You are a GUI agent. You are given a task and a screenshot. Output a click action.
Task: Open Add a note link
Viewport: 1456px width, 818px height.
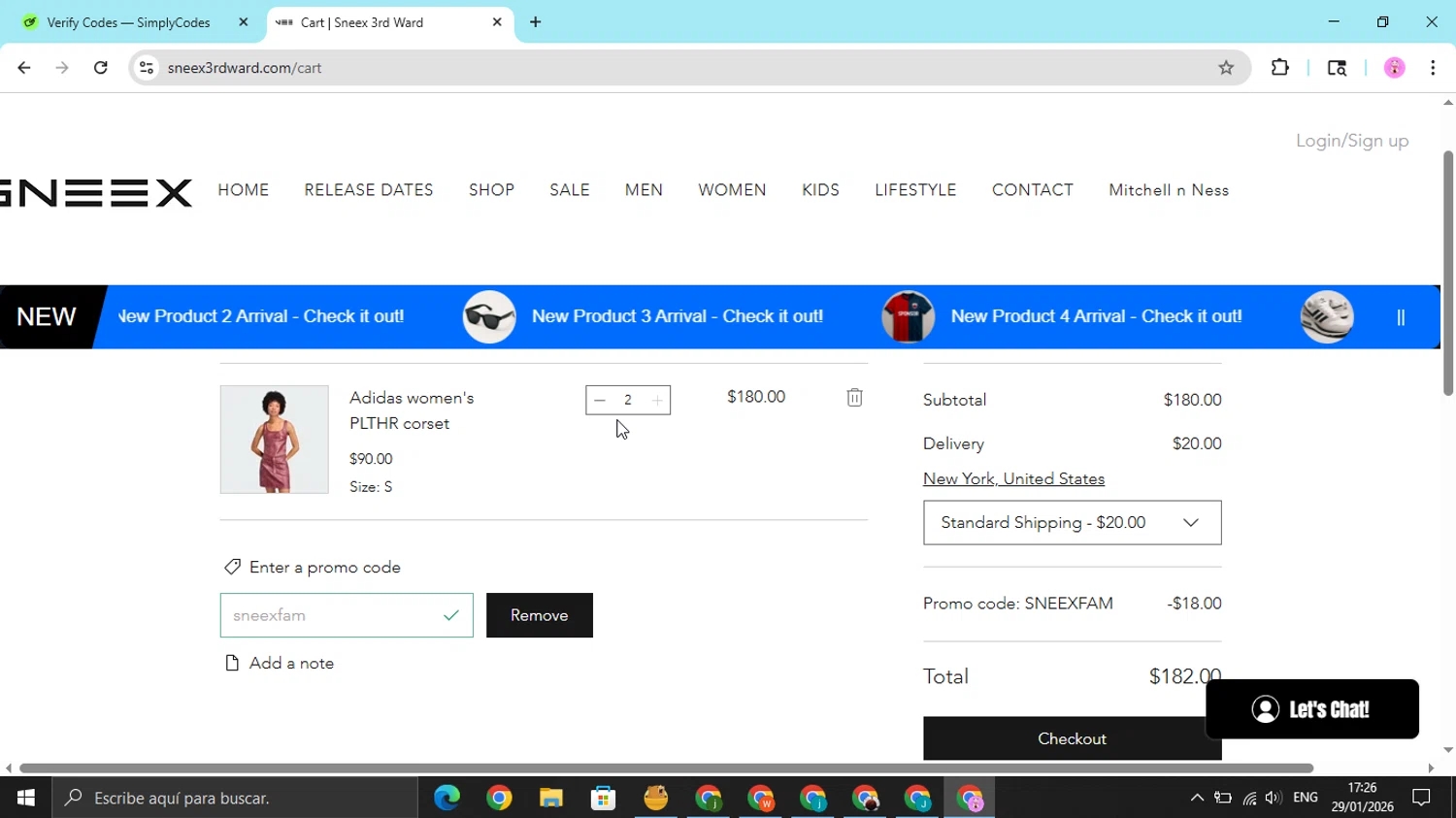(291, 663)
